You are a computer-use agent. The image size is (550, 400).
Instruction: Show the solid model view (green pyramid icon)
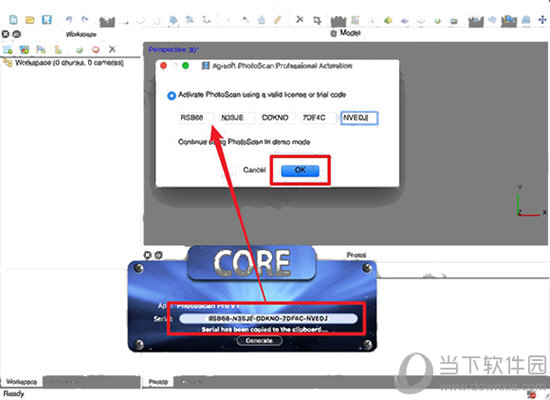point(388,20)
